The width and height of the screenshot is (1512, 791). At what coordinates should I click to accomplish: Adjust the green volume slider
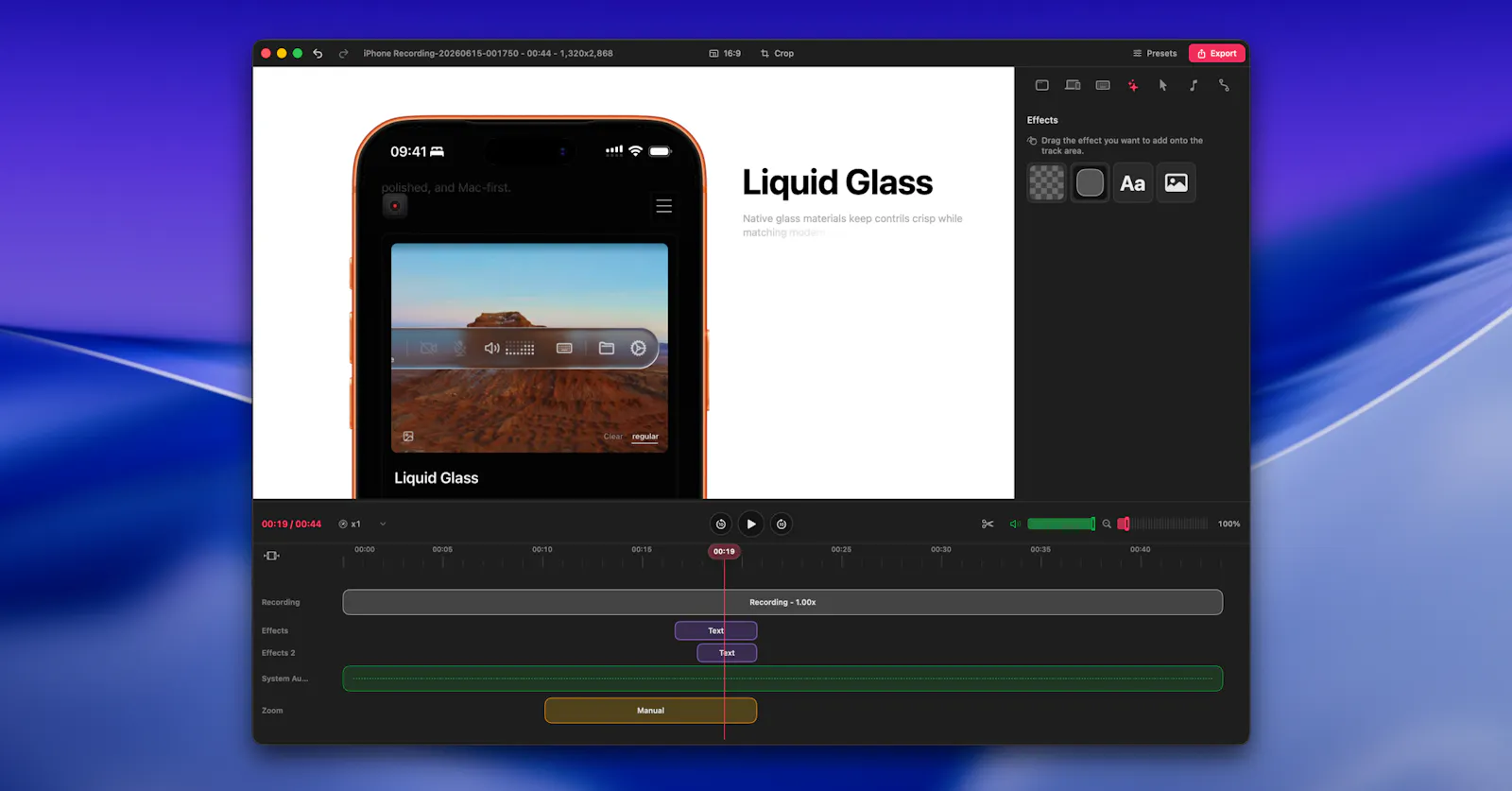(x=1061, y=524)
